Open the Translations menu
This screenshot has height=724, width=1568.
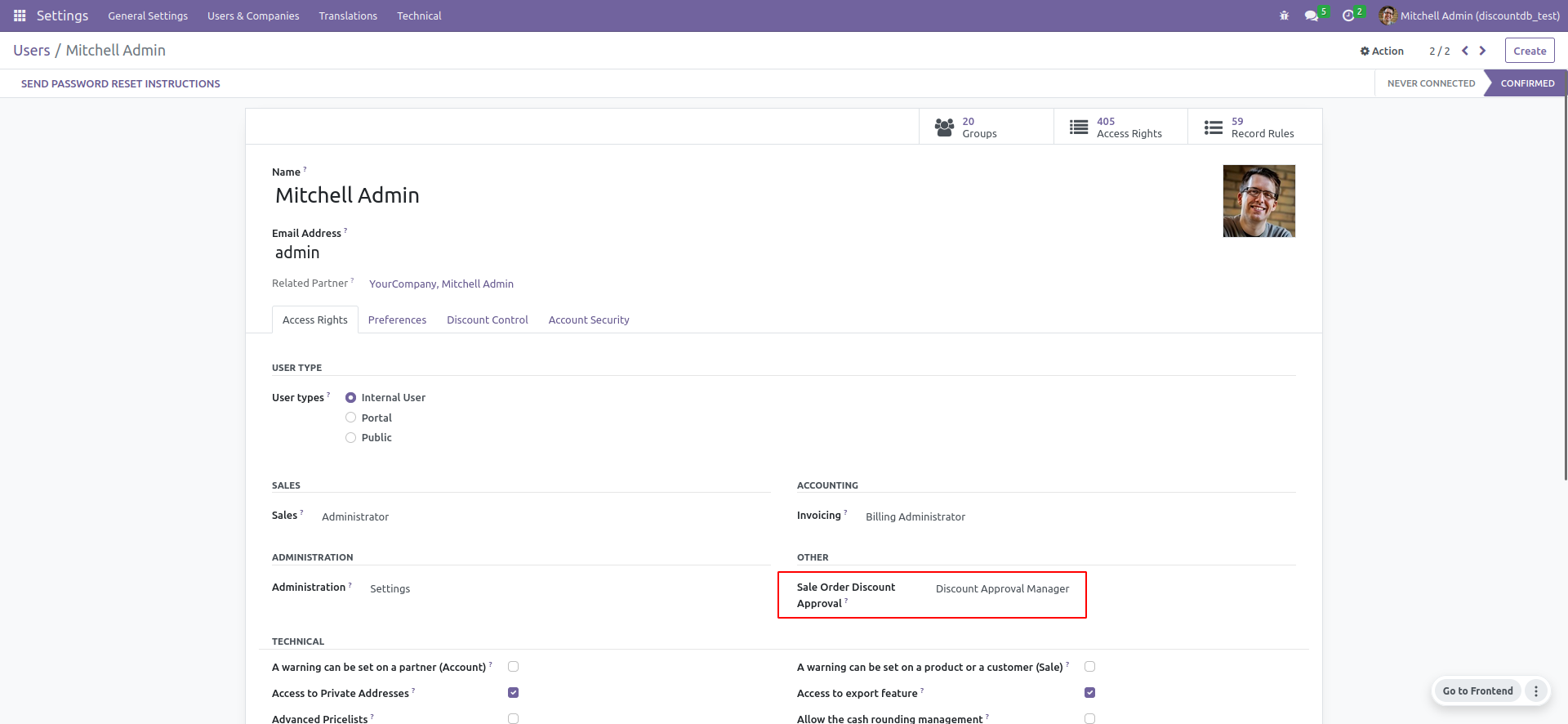[348, 16]
